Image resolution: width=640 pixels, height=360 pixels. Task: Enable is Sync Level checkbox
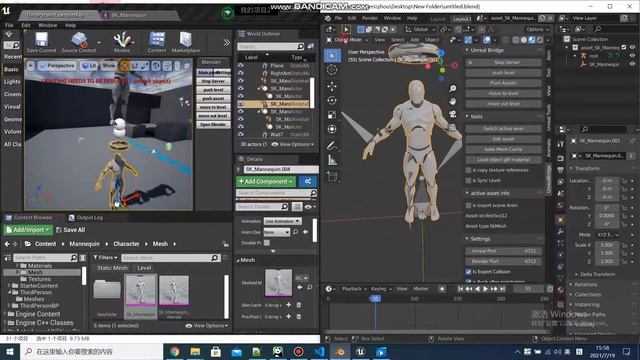tap(468, 180)
